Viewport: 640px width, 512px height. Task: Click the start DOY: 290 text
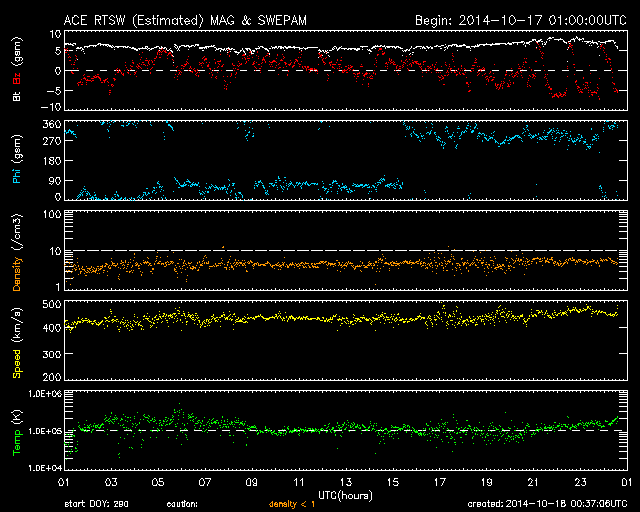[95, 503]
